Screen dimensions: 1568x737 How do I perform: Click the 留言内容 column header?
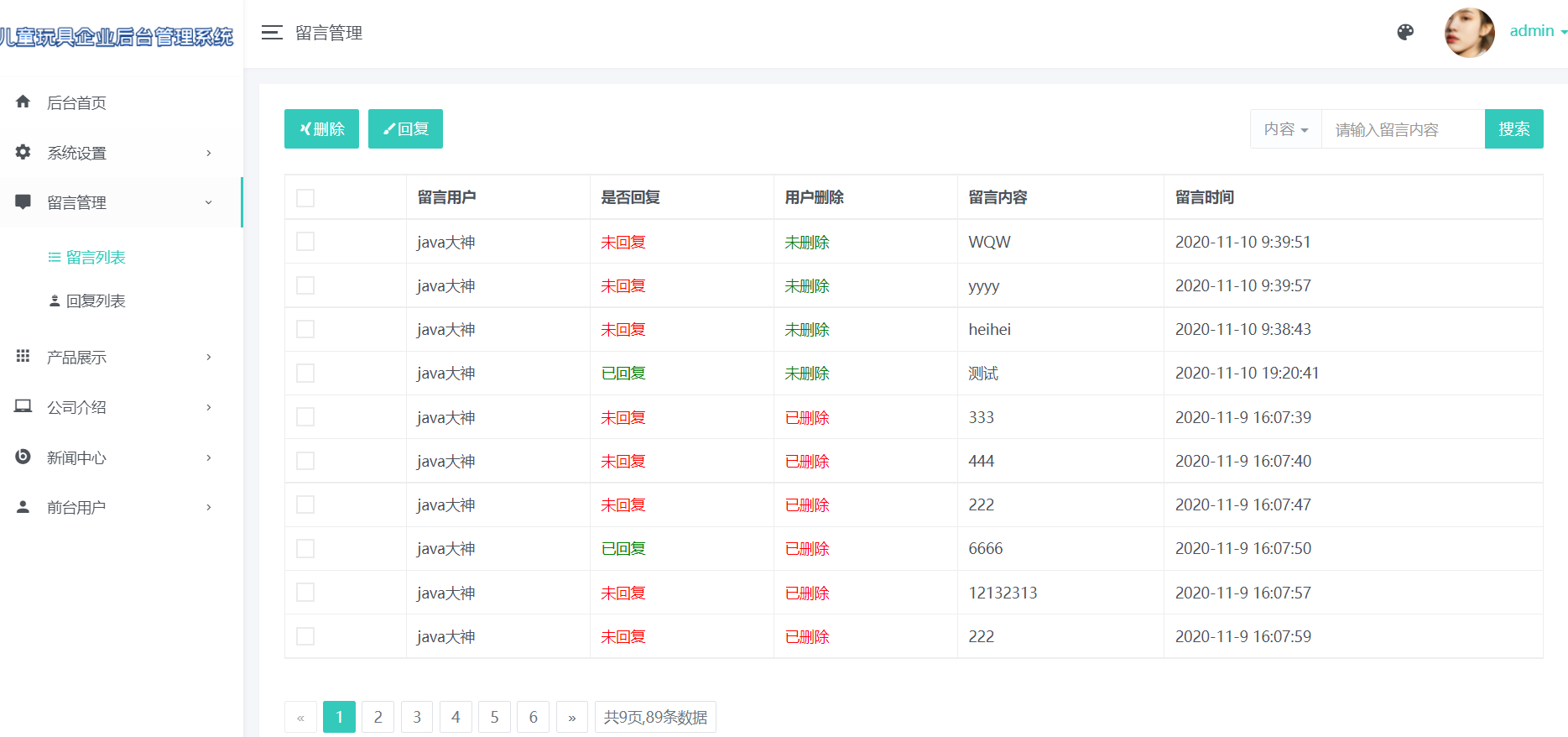[x=998, y=197]
